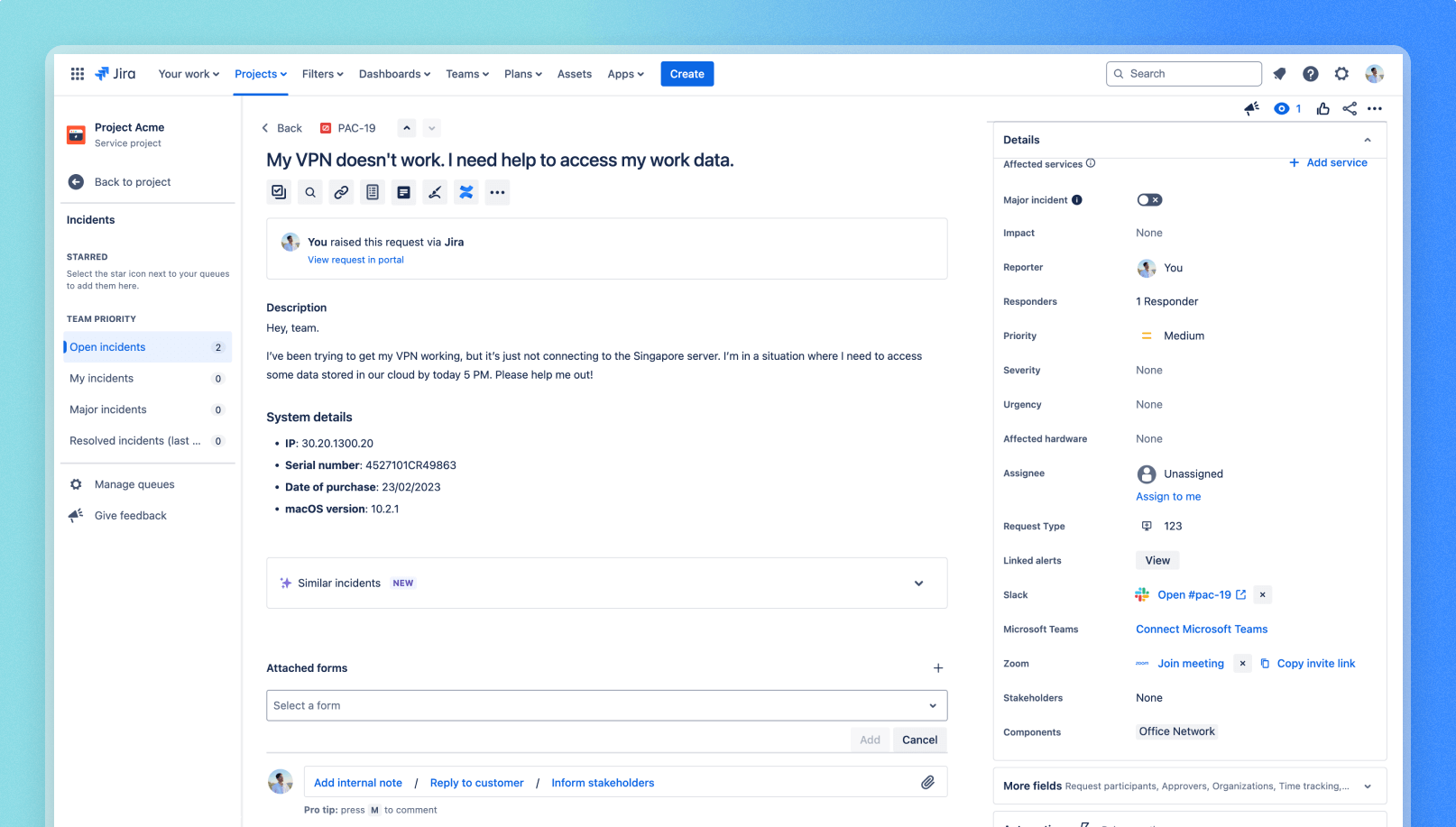Select the search icon in the issue toolbar
This screenshot has width=1456, height=827.
coord(310,192)
